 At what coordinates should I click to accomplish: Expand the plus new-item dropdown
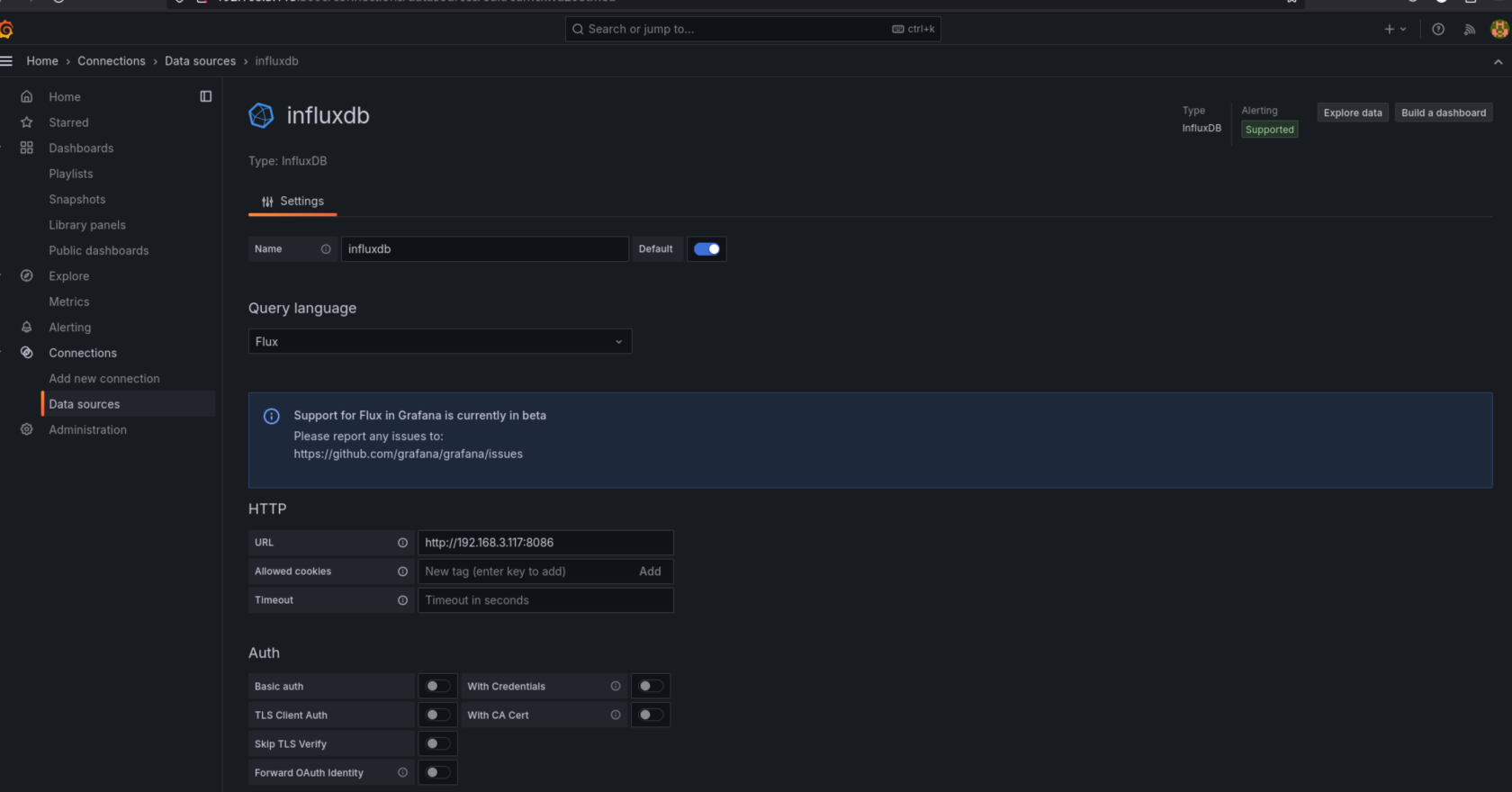pyautogui.click(x=1394, y=30)
